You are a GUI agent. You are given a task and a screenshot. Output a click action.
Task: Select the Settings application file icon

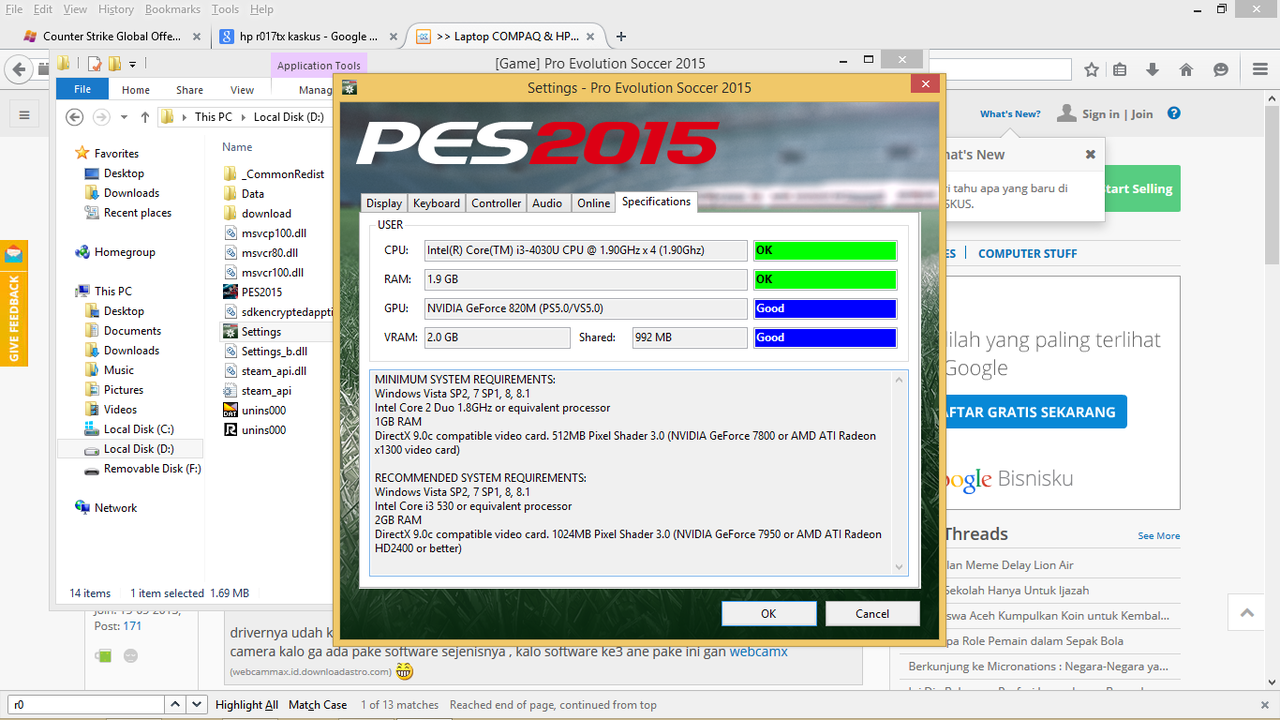click(231, 331)
